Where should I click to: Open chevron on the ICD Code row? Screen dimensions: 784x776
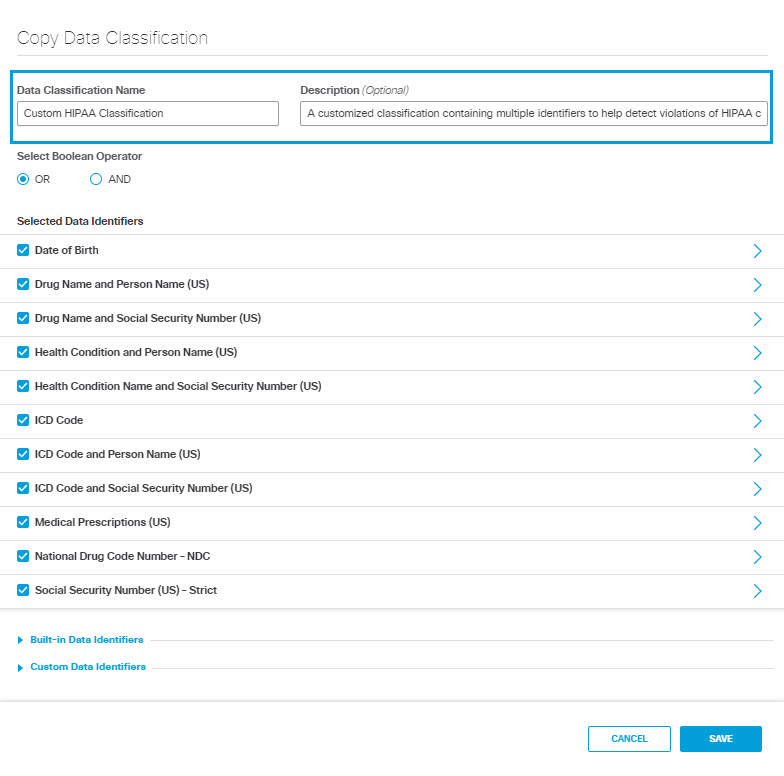coord(757,421)
